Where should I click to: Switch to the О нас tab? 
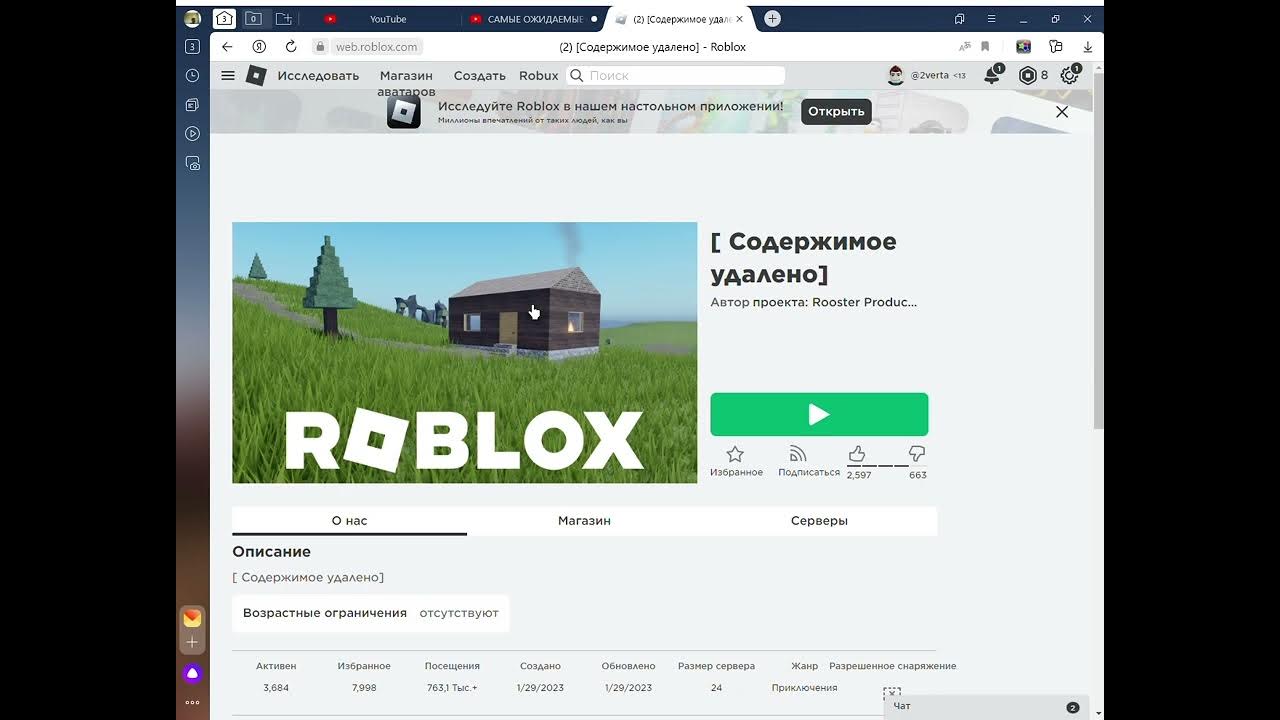[350, 521]
